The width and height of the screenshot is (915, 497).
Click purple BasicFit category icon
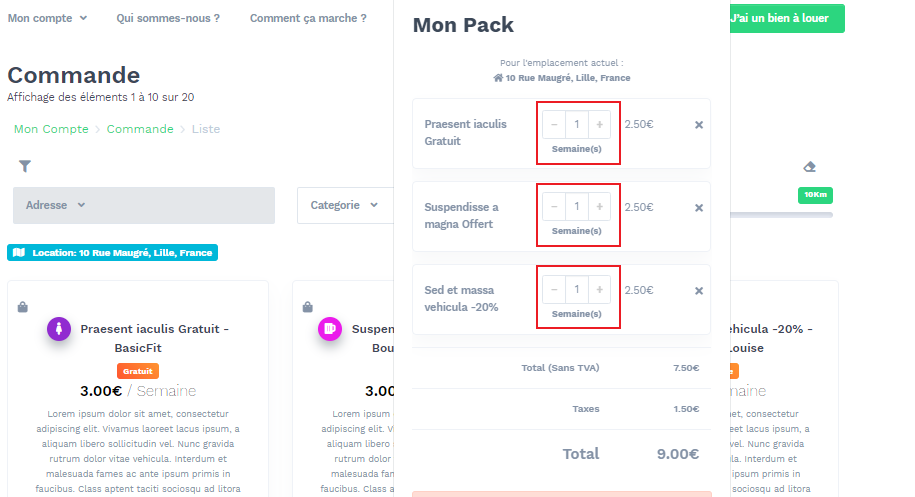(x=59, y=329)
